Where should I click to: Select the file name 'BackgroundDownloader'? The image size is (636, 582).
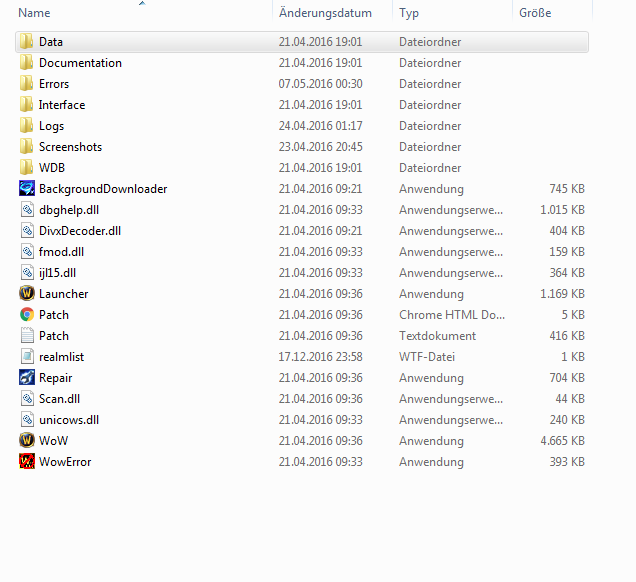pyautogui.click(x=103, y=189)
